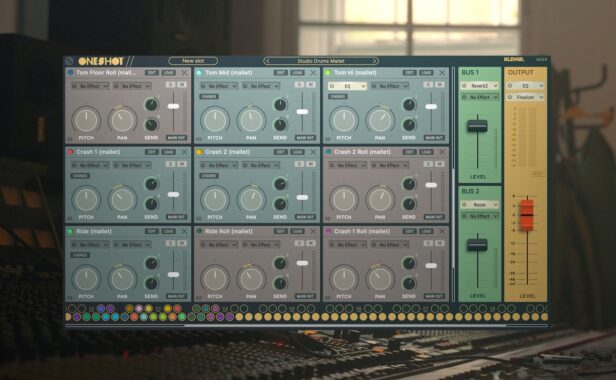Click the Pitch knob on Ride Roll (mallet)
Screen dimensions: 616x380
click(215, 279)
